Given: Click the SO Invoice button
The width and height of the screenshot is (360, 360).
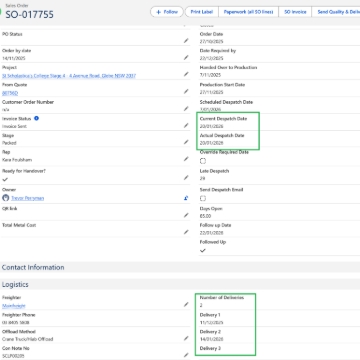Looking at the screenshot, I should coord(295,12).
